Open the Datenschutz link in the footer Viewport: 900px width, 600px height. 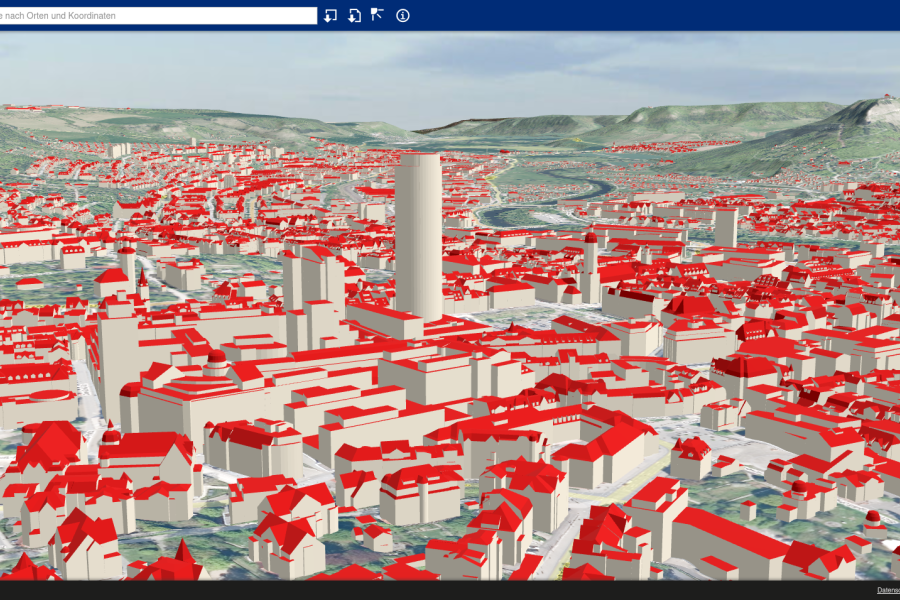point(889,590)
